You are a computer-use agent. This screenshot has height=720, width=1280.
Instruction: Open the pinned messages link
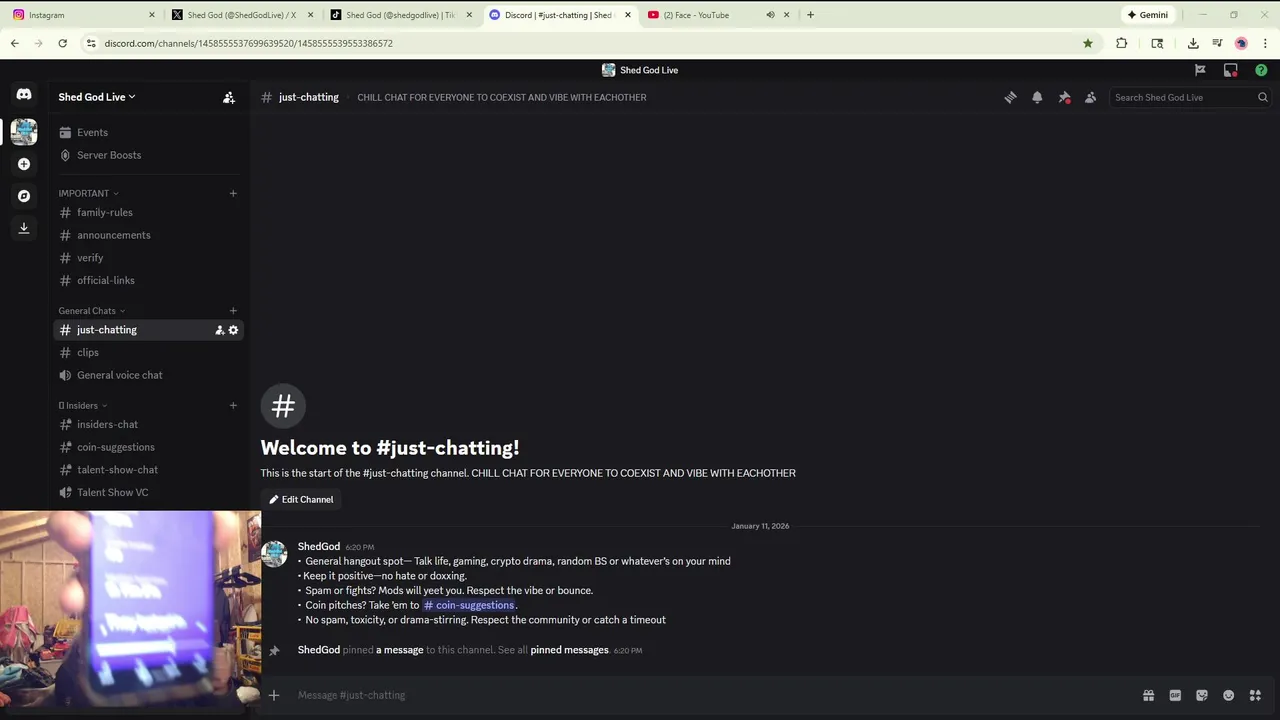[569, 650]
